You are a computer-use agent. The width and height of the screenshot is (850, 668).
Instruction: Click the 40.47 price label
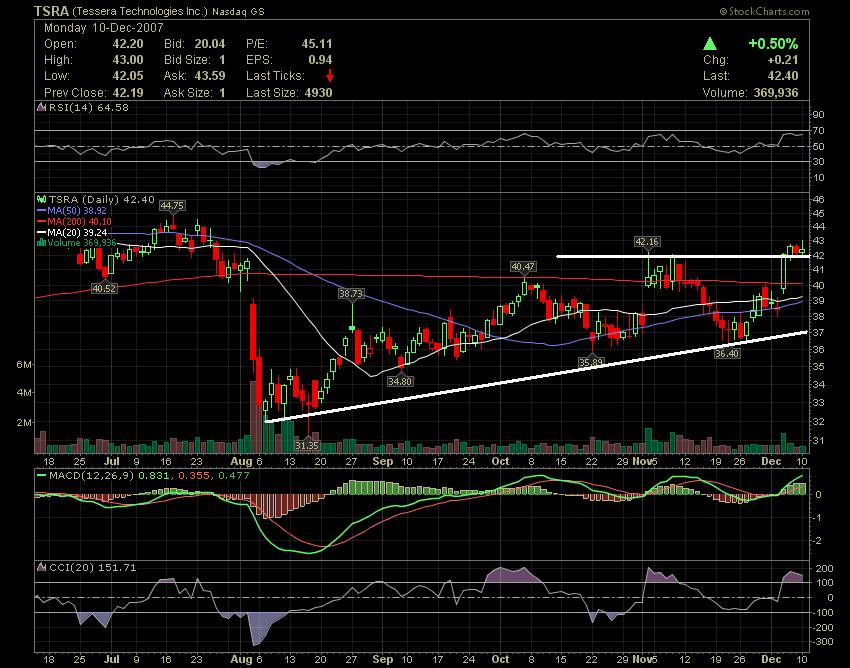pos(523,266)
